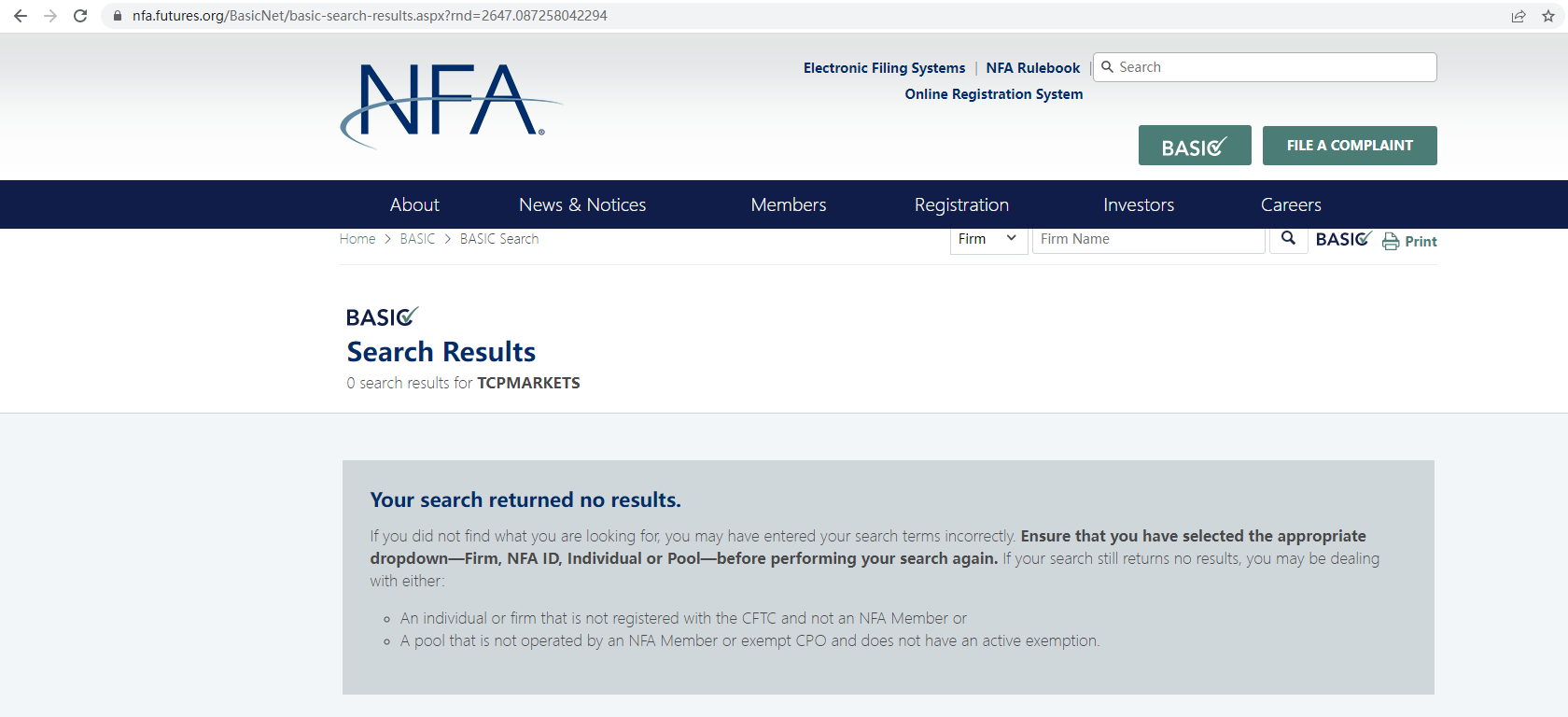Open the Careers menu

click(x=1291, y=204)
